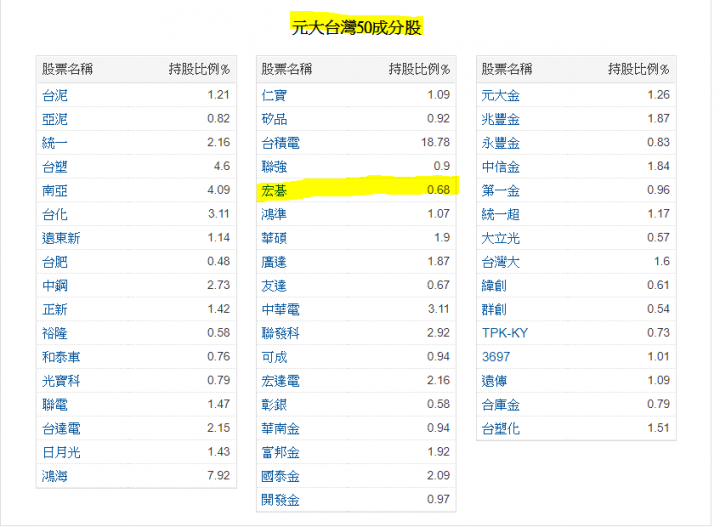Screen dimensions: 720x527
Task: Open the 台灣大 stock link
Action: point(501,262)
